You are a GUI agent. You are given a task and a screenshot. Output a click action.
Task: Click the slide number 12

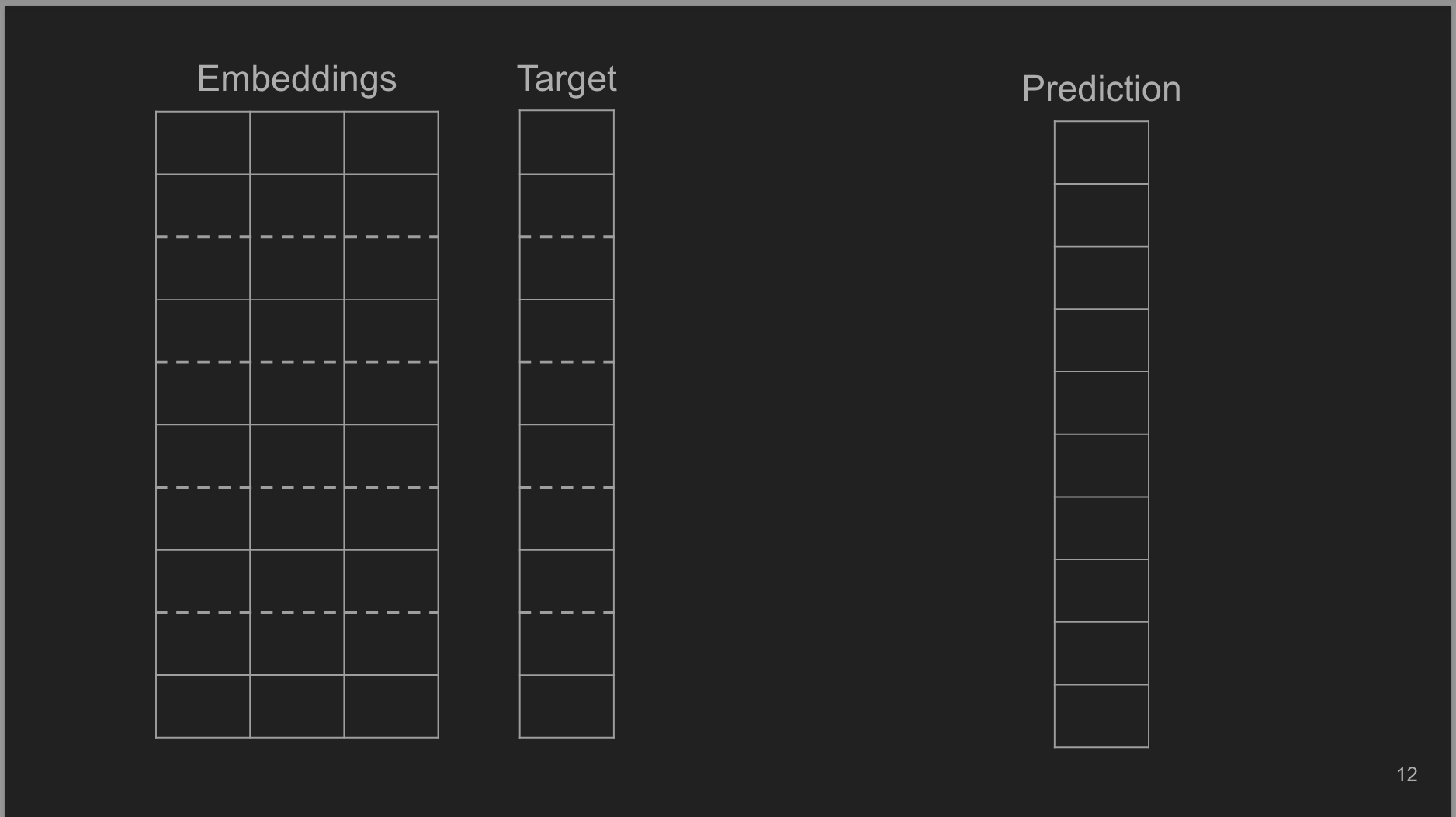(x=1406, y=774)
